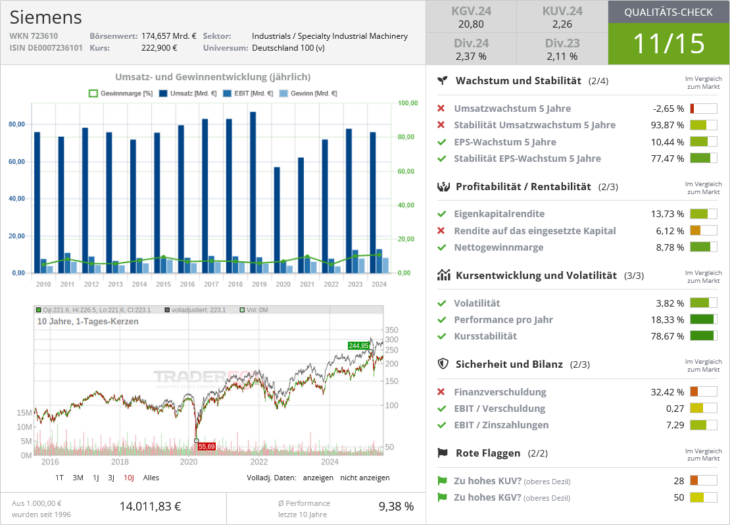Image resolution: width=730 pixels, height=525 pixels.
Task: Click Umsatzwachstum 5 Jahre market comparison bar
Action: (703, 108)
